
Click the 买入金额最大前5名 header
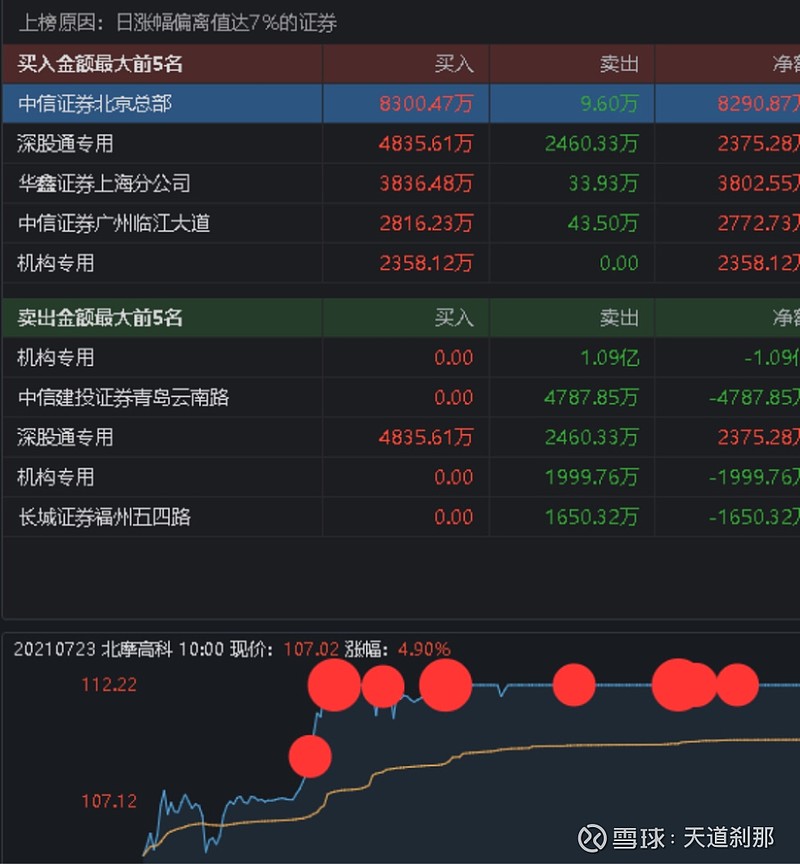coord(100,64)
